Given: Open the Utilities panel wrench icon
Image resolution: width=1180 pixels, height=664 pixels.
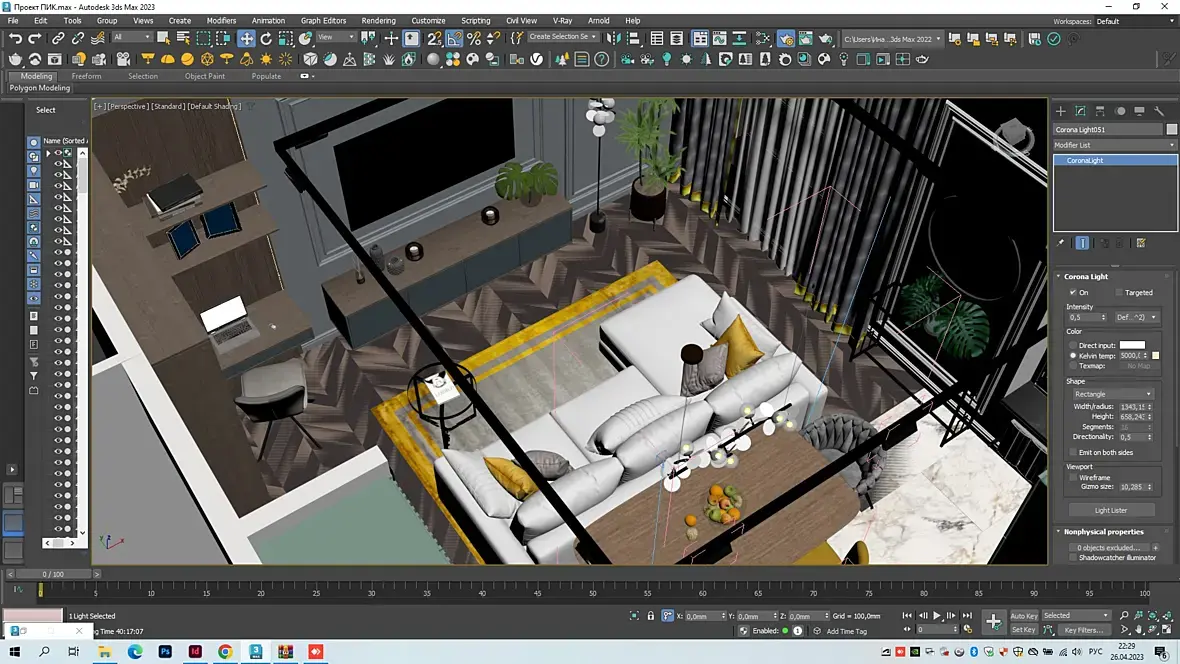Looking at the screenshot, I should pyautogui.click(x=1159, y=111).
